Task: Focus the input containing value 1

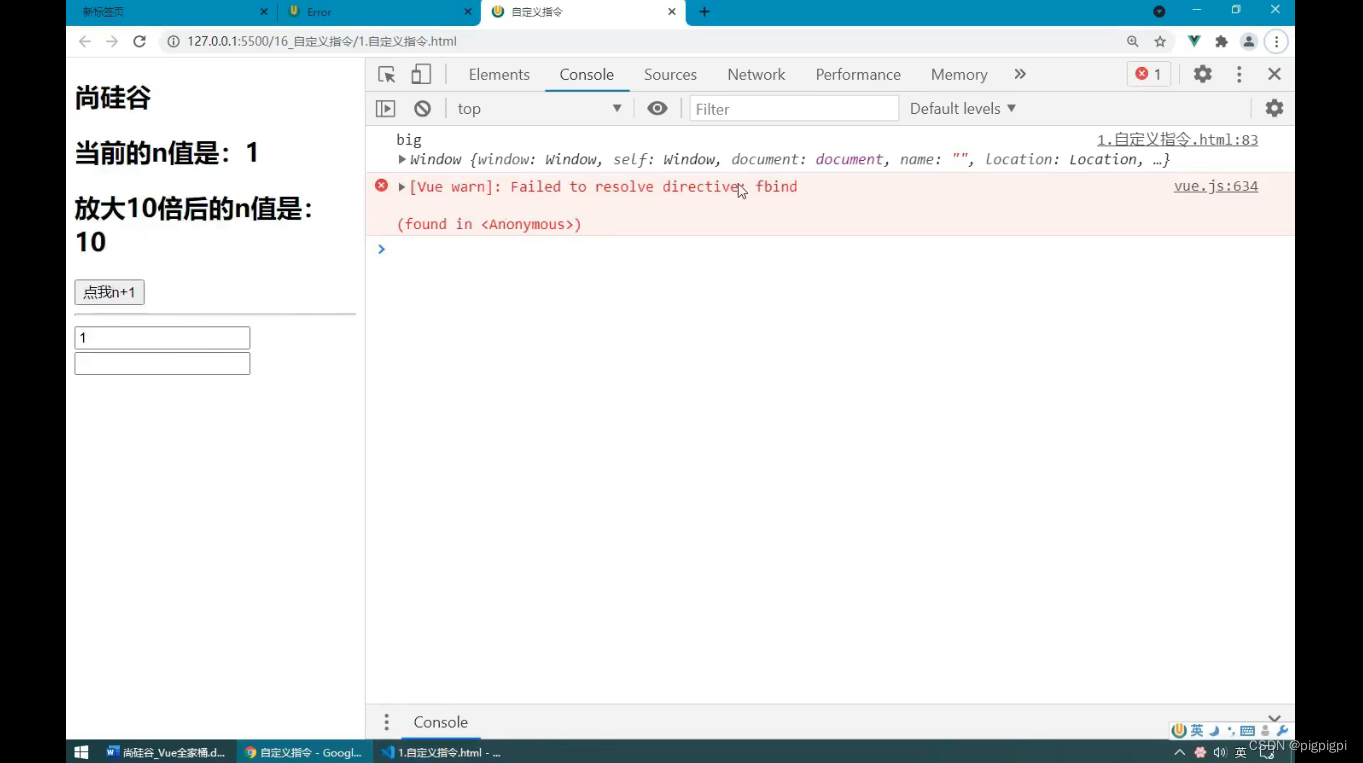Action: click(162, 338)
